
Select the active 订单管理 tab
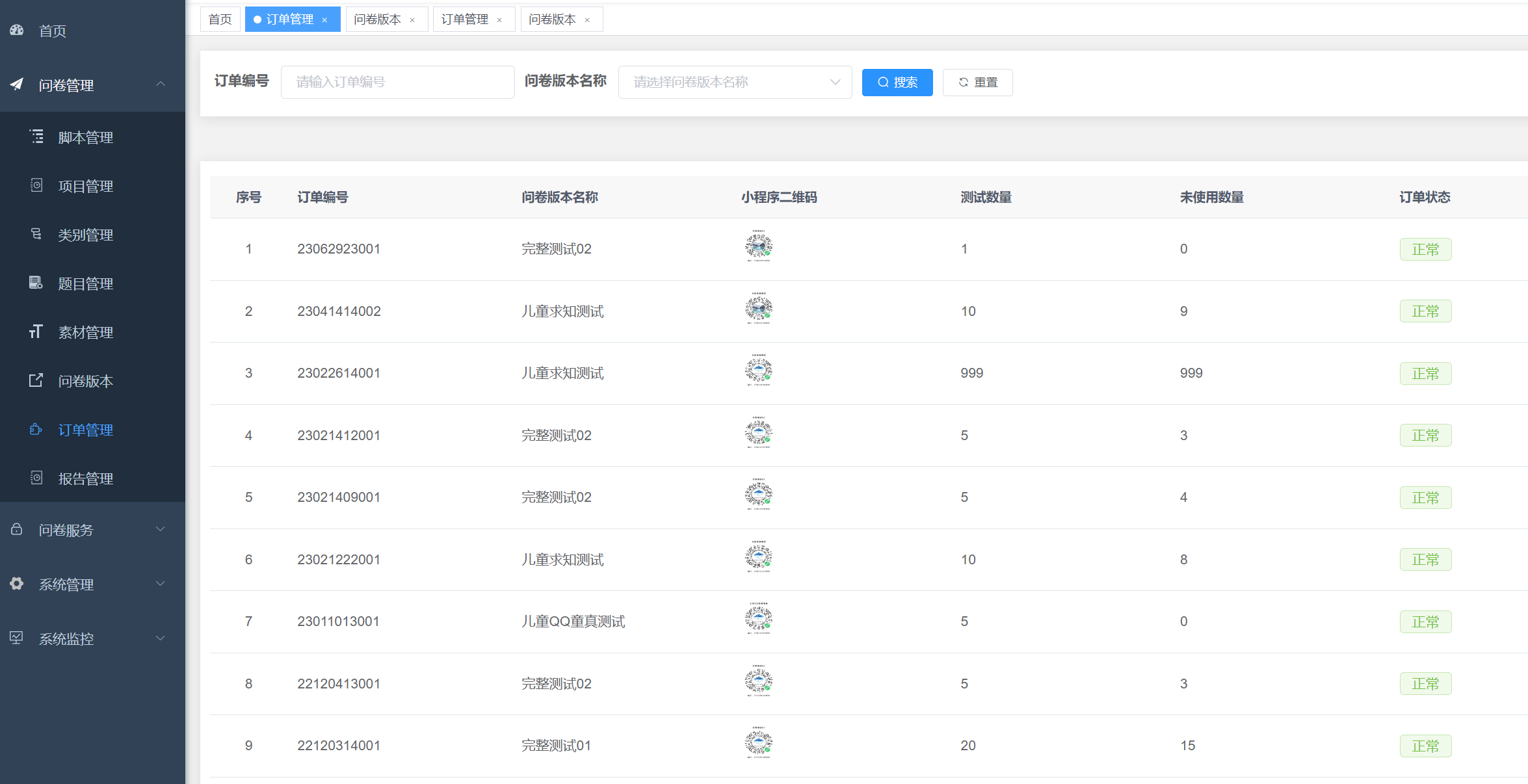click(x=289, y=20)
